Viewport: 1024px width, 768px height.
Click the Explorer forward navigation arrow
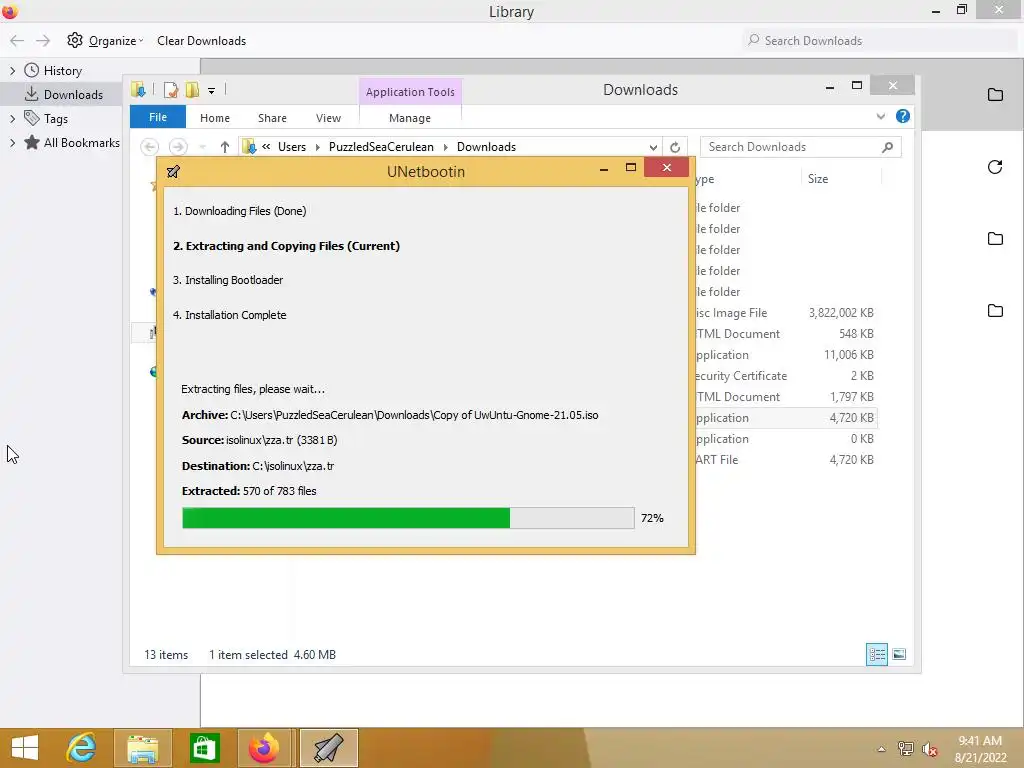(178, 147)
